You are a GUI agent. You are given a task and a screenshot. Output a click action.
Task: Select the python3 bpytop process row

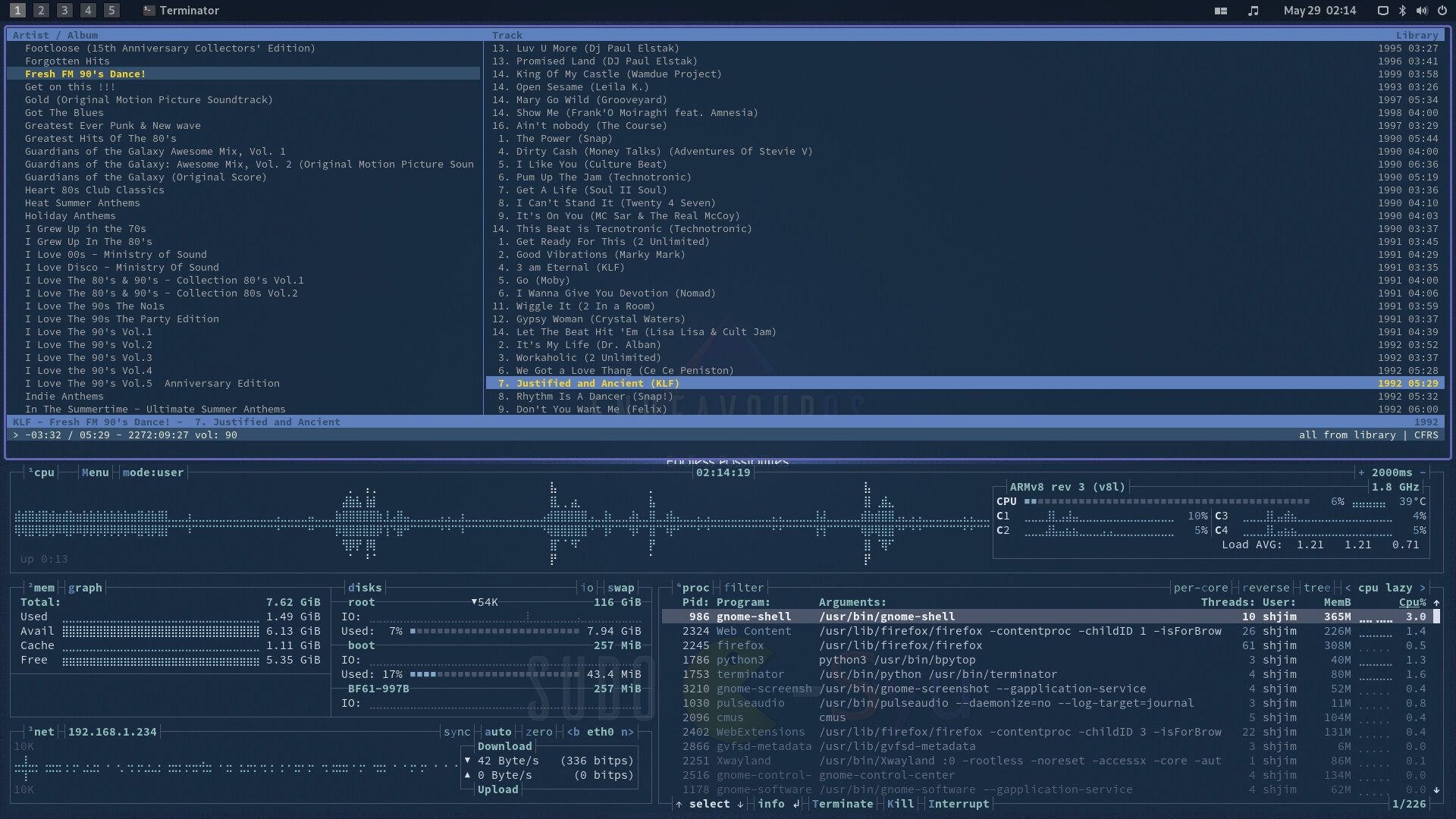pos(1046,660)
